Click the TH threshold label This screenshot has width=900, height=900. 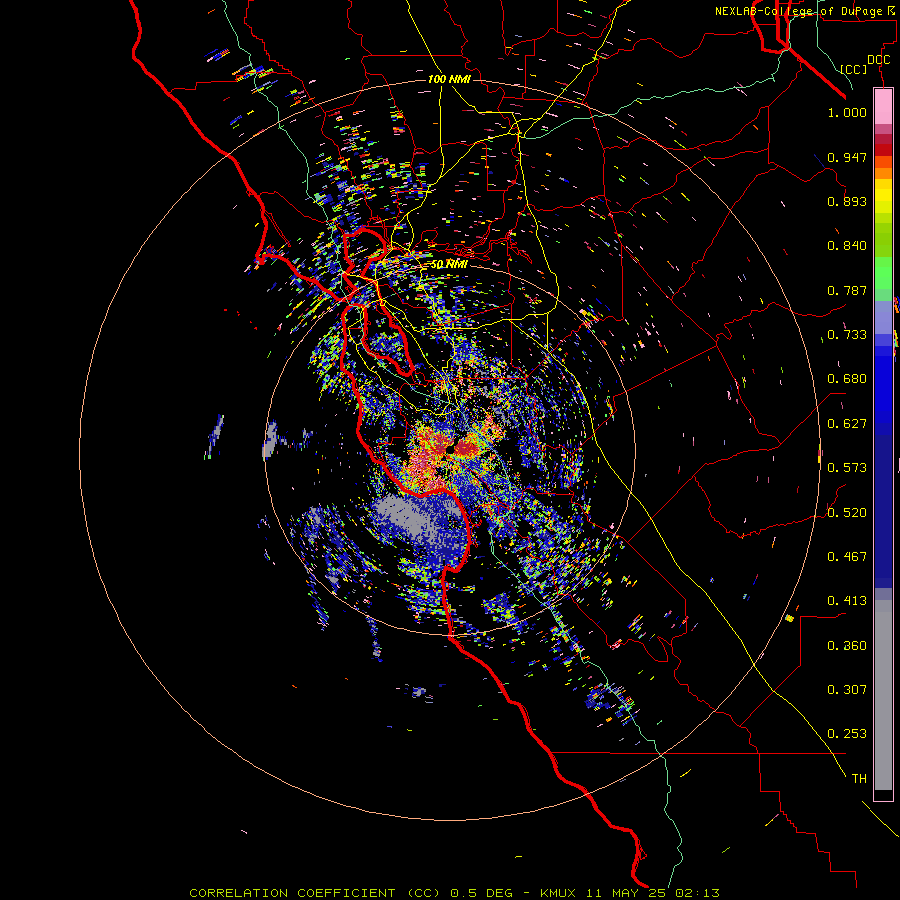pos(859,779)
